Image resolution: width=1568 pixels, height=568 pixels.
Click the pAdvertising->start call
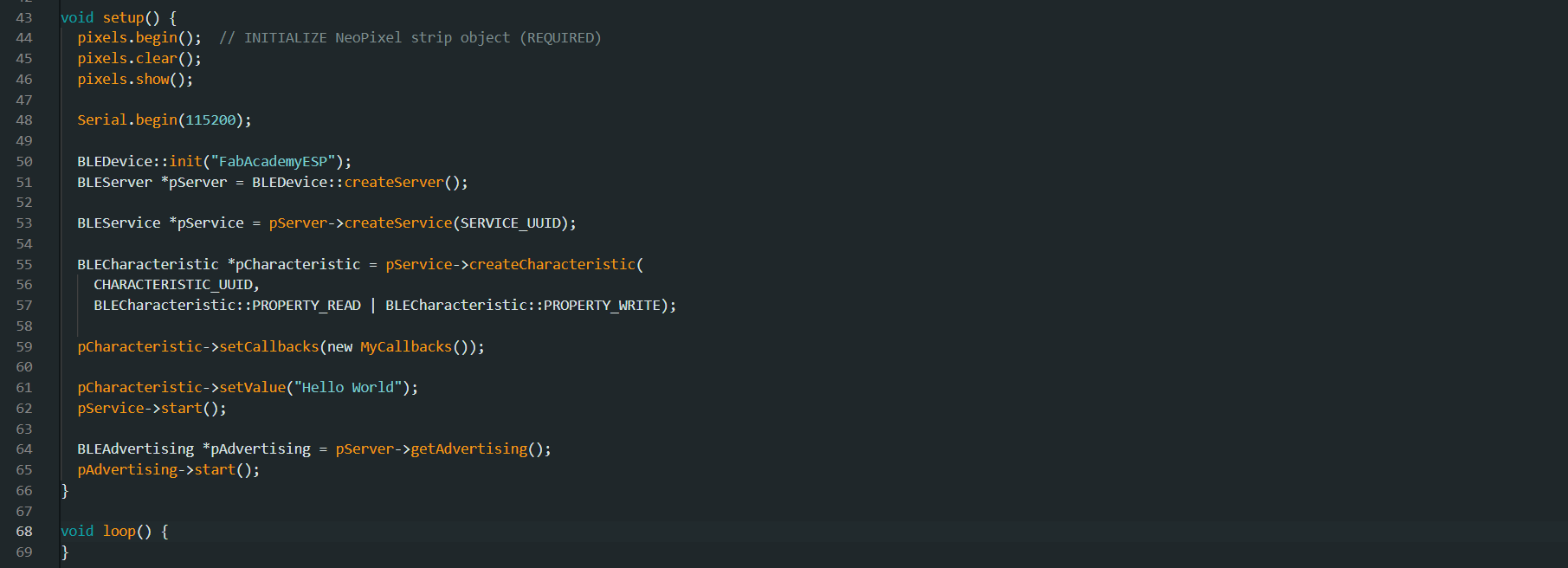pyautogui.click(x=168, y=470)
